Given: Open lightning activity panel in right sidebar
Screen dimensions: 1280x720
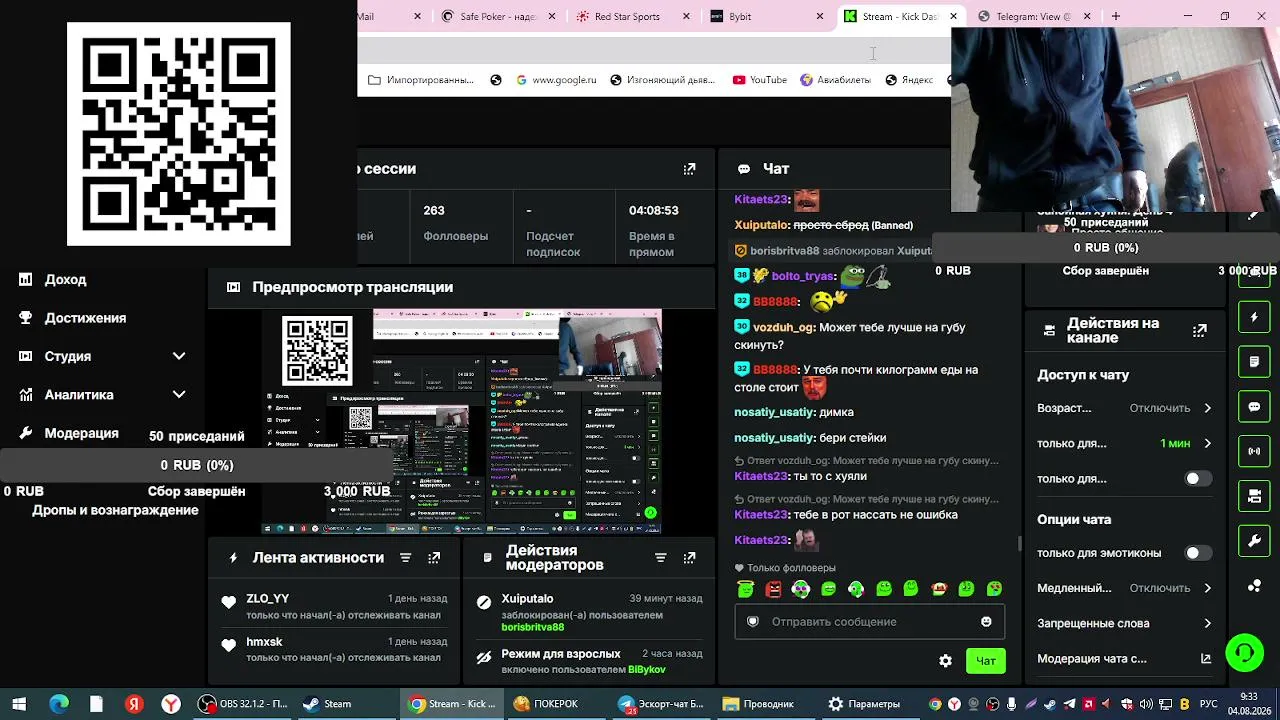Looking at the screenshot, I should coord(1254,318).
